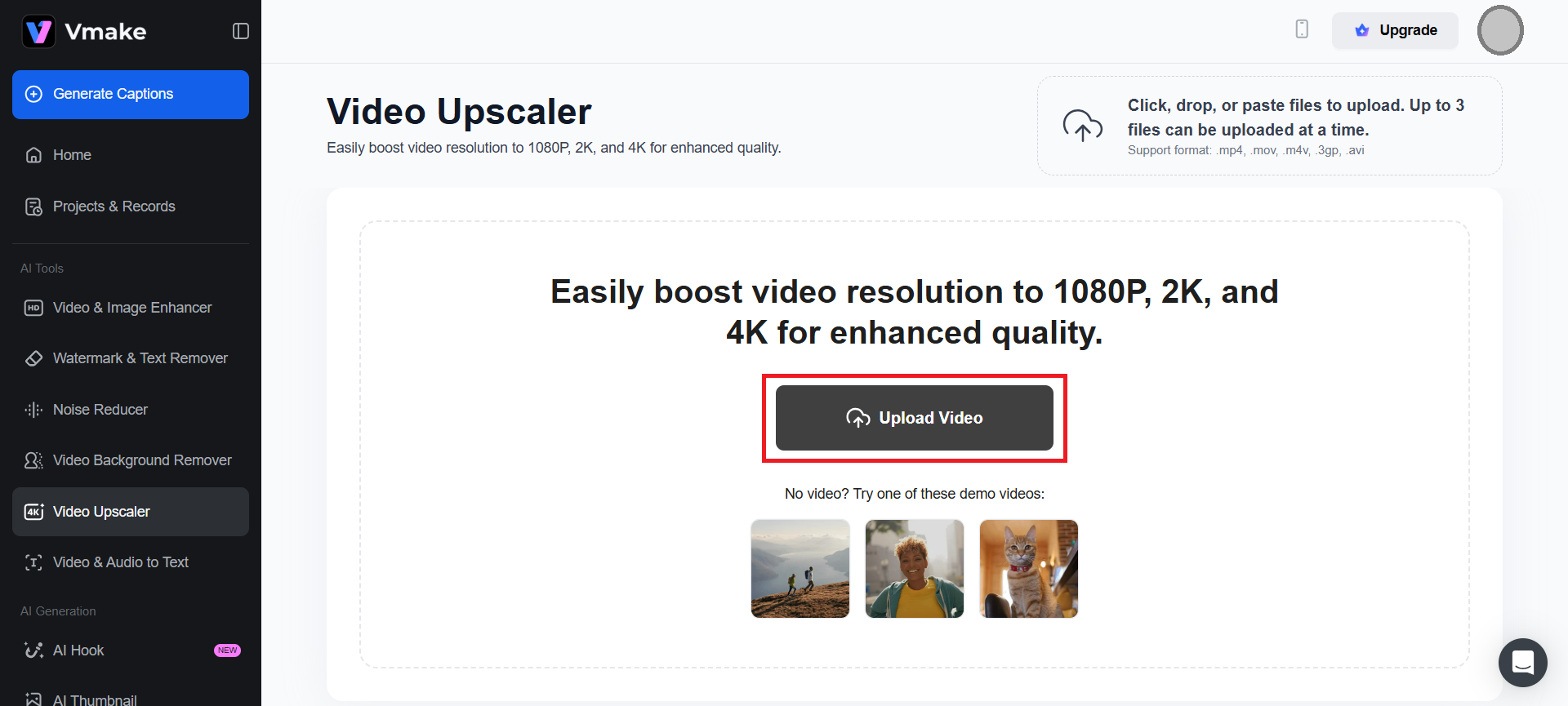Collapse the sidebar panel icon
Viewport: 1568px width, 706px height.
(x=241, y=31)
